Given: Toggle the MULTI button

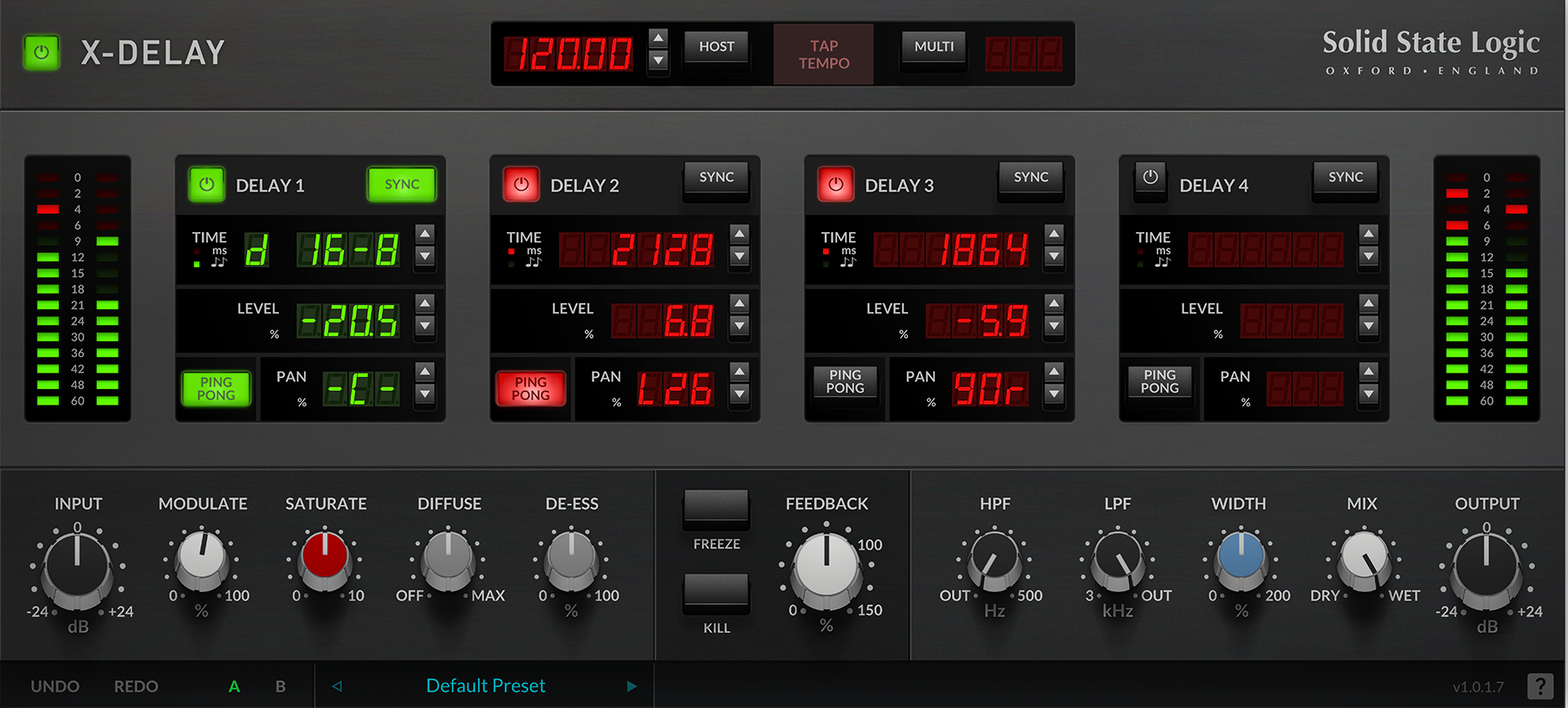Looking at the screenshot, I should (x=934, y=48).
